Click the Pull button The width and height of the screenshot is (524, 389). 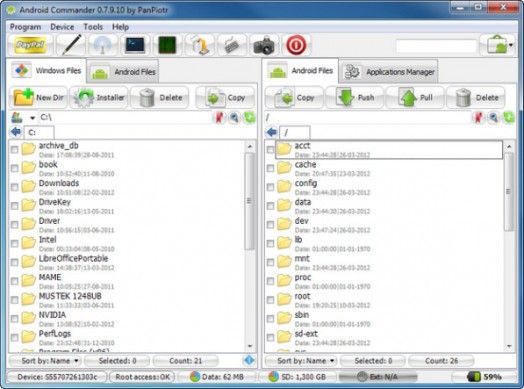pos(415,97)
